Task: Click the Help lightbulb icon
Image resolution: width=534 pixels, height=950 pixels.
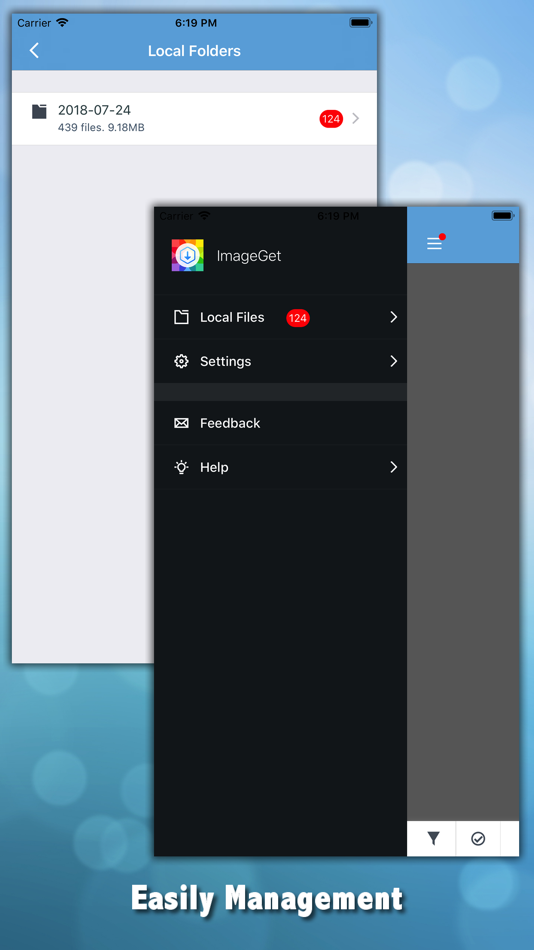Action: coord(181,467)
